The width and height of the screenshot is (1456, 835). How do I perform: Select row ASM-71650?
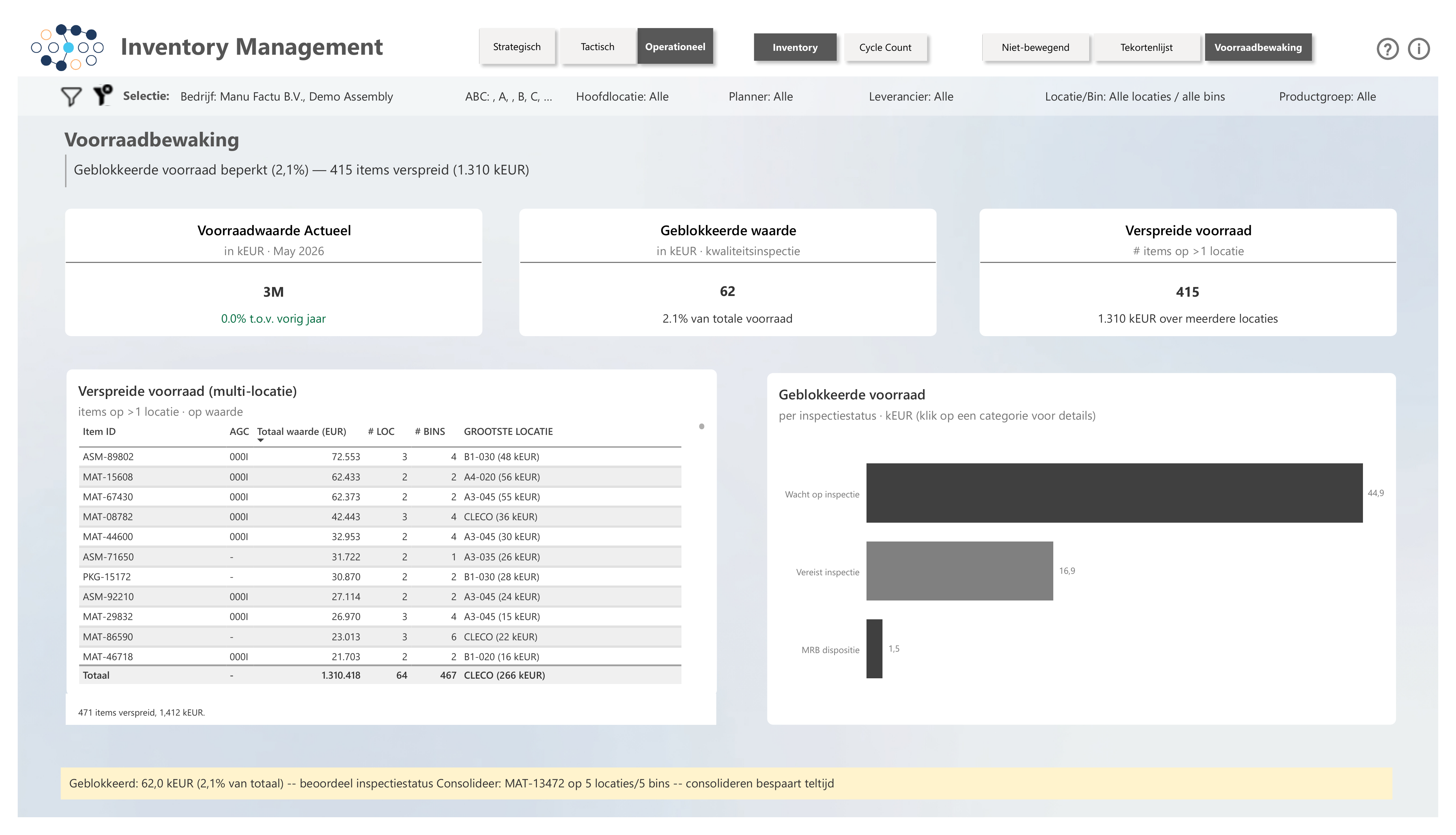(380, 557)
